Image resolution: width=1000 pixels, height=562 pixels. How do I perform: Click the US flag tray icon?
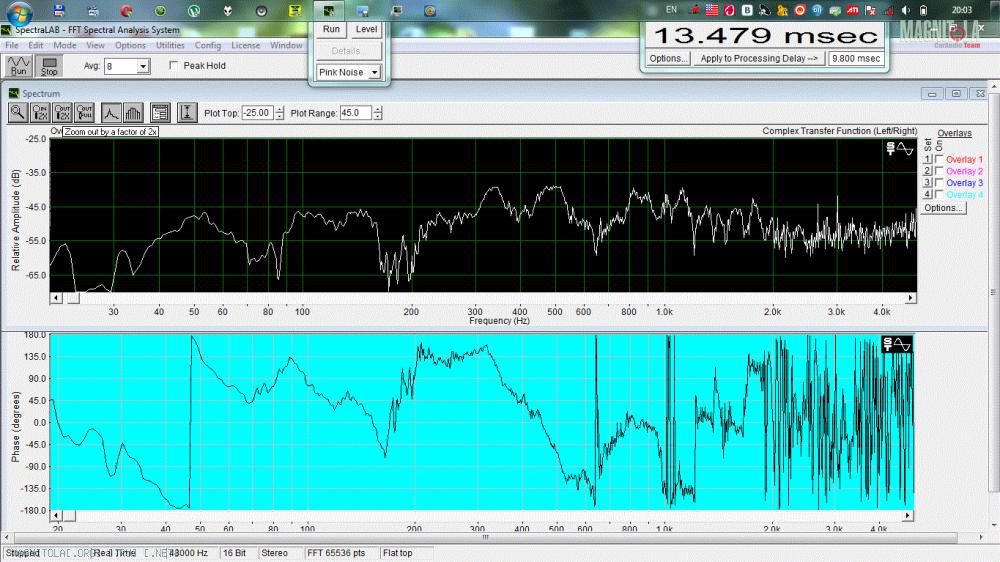(x=712, y=10)
